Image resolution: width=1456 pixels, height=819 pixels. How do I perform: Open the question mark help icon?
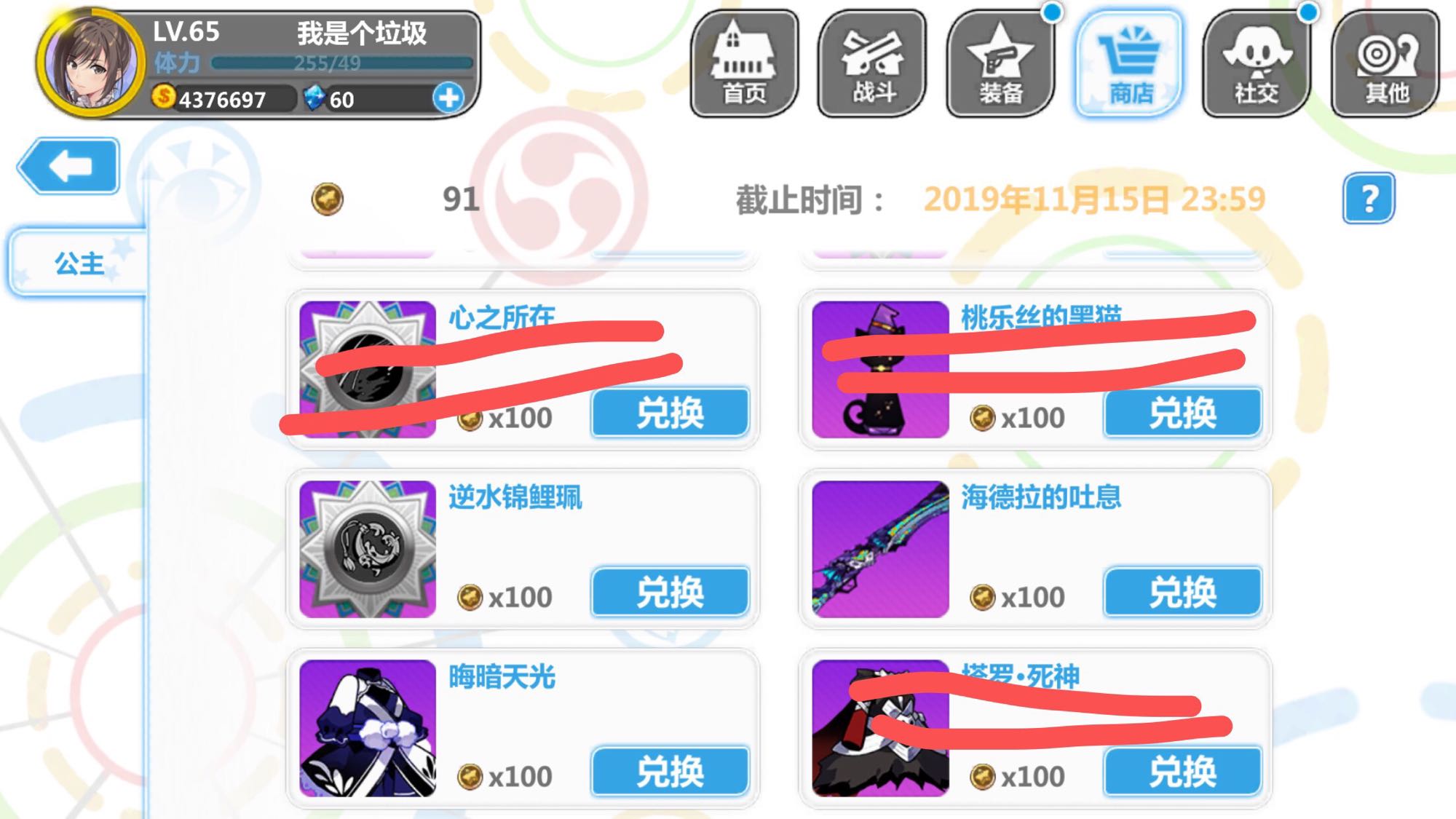pyautogui.click(x=1369, y=198)
